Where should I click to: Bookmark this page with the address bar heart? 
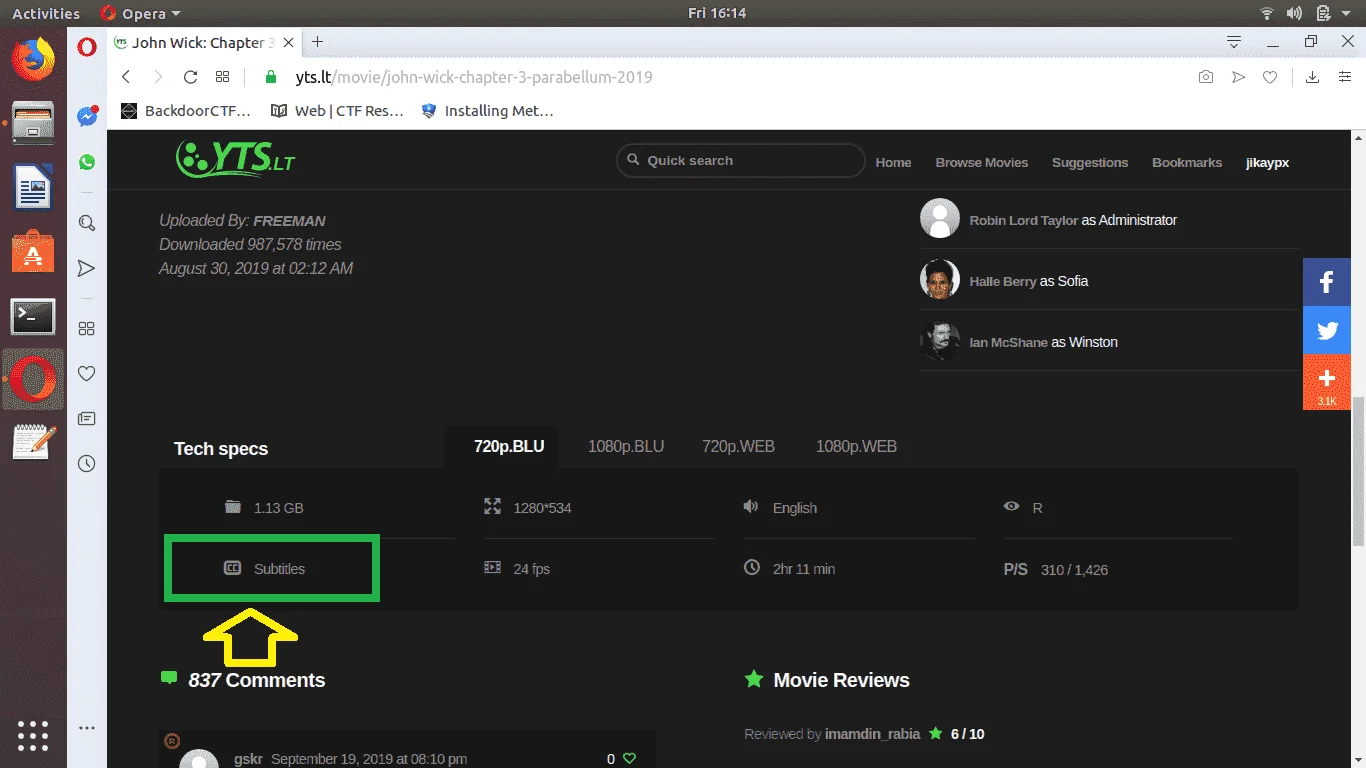tap(1270, 77)
